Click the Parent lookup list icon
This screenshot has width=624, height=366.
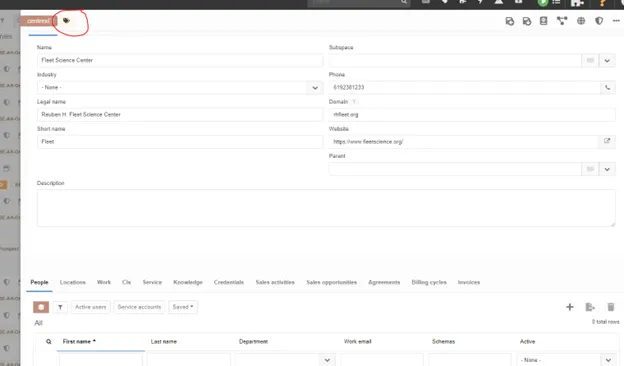tap(590, 169)
